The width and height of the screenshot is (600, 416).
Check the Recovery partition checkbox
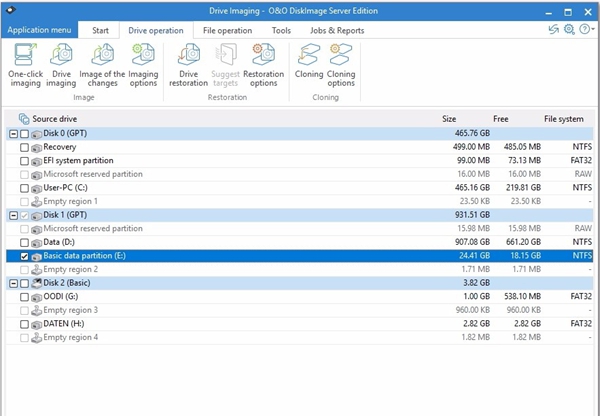click(24, 147)
